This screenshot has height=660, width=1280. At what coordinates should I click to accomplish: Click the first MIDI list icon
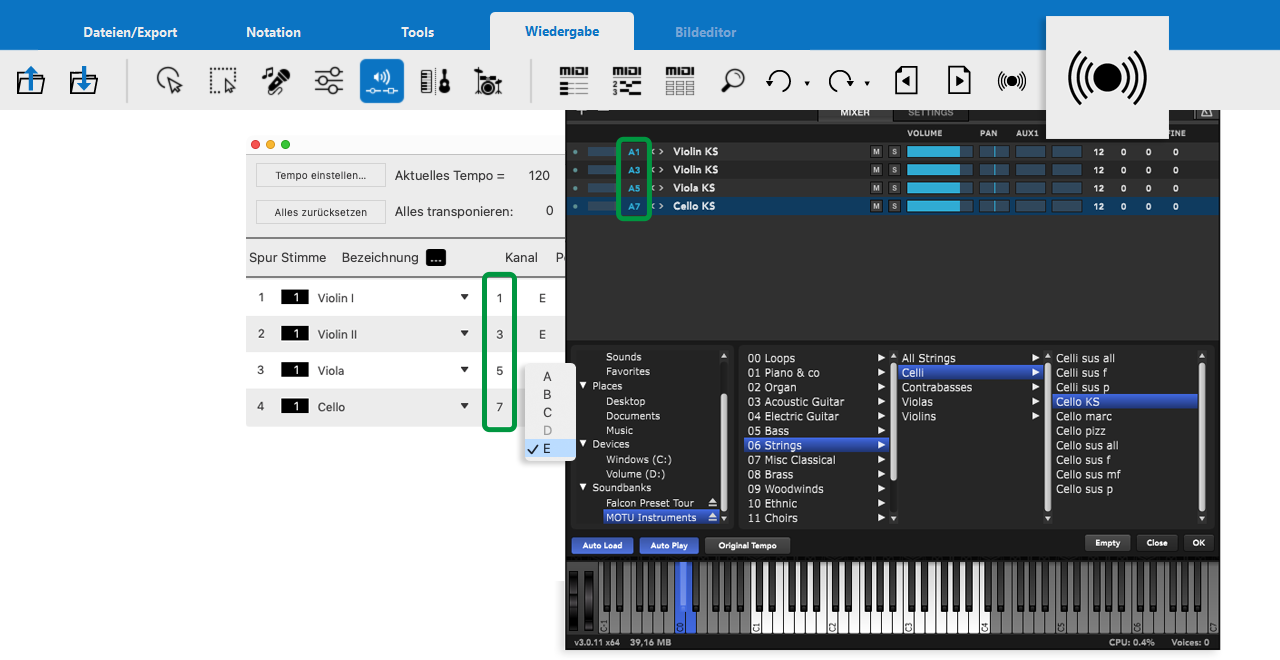pyautogui.click(x=574, y=81)
